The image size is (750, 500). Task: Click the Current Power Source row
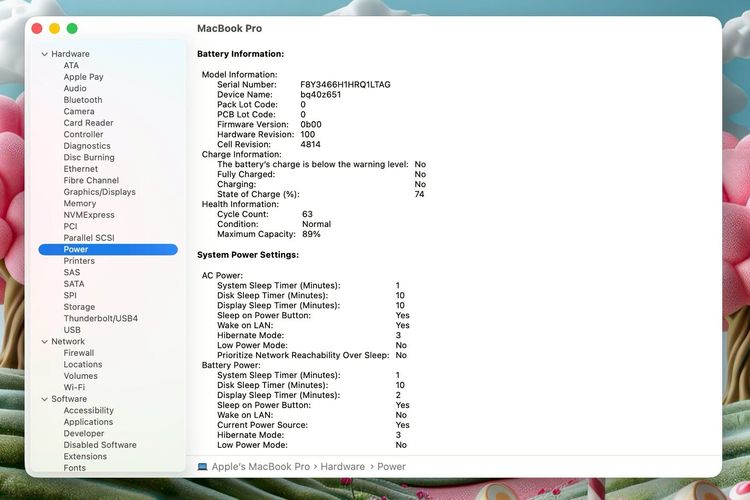[x=313, y=425]
